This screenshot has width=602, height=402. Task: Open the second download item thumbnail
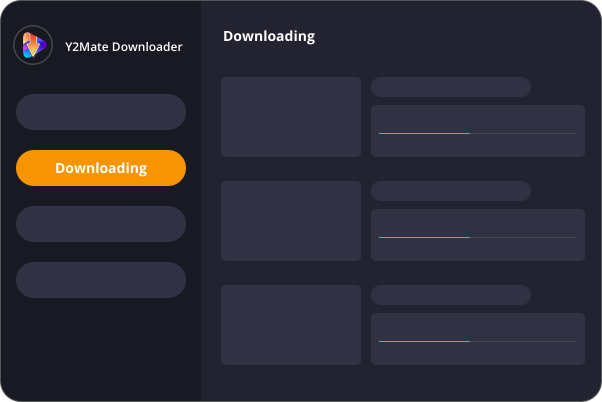(291, 221)
